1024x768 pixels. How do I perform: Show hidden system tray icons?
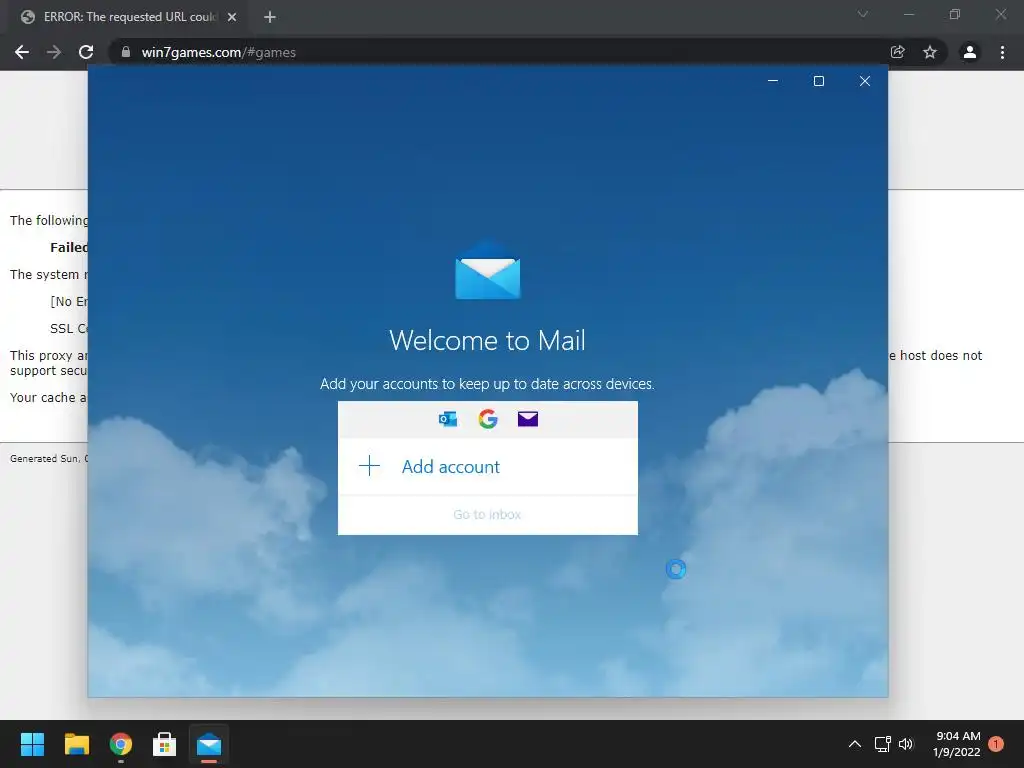855,744
